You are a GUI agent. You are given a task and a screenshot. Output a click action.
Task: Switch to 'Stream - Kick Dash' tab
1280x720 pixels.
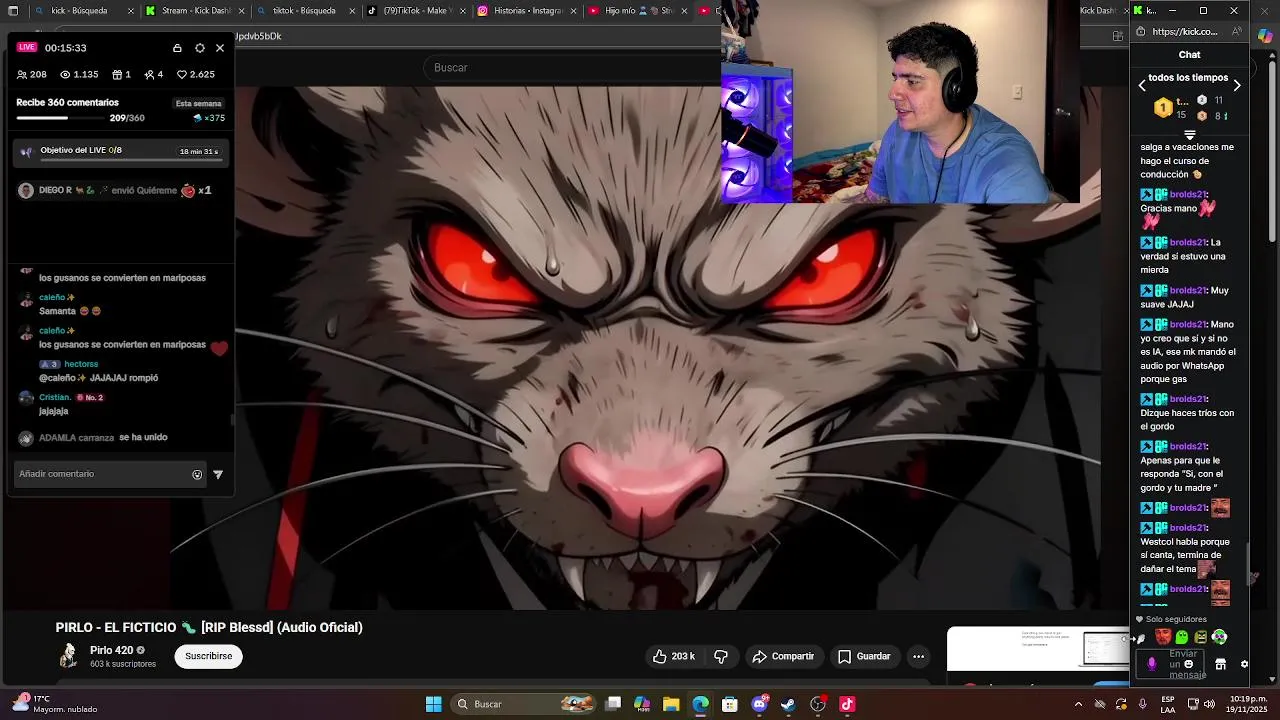(195, 11)
